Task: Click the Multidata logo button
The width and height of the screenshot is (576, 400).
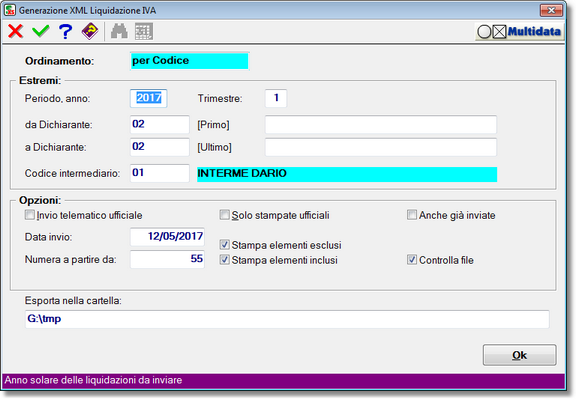Action: pyautogui.click(x=519, y=32)
